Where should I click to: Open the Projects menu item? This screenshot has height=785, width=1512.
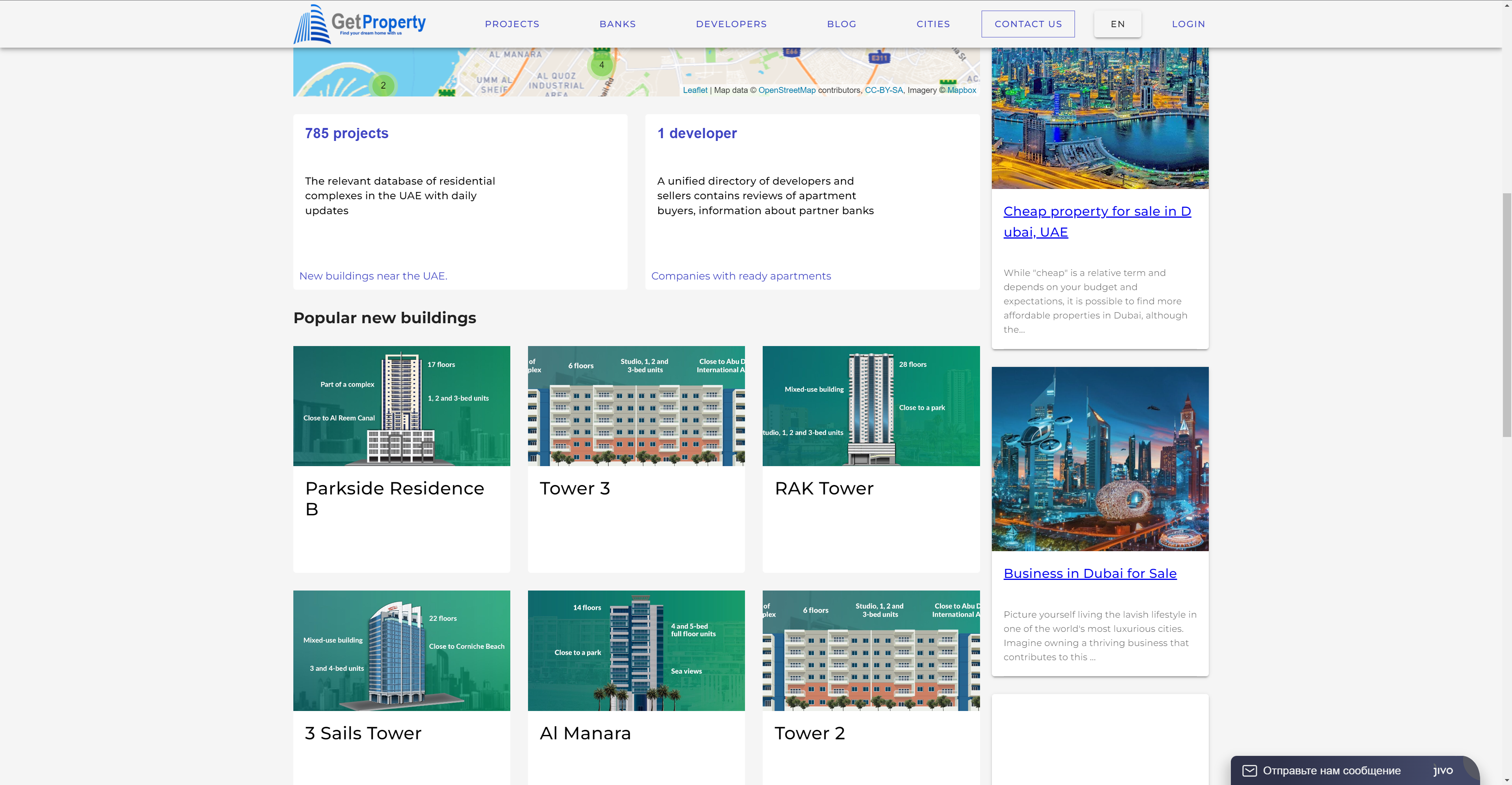point(512,24)
